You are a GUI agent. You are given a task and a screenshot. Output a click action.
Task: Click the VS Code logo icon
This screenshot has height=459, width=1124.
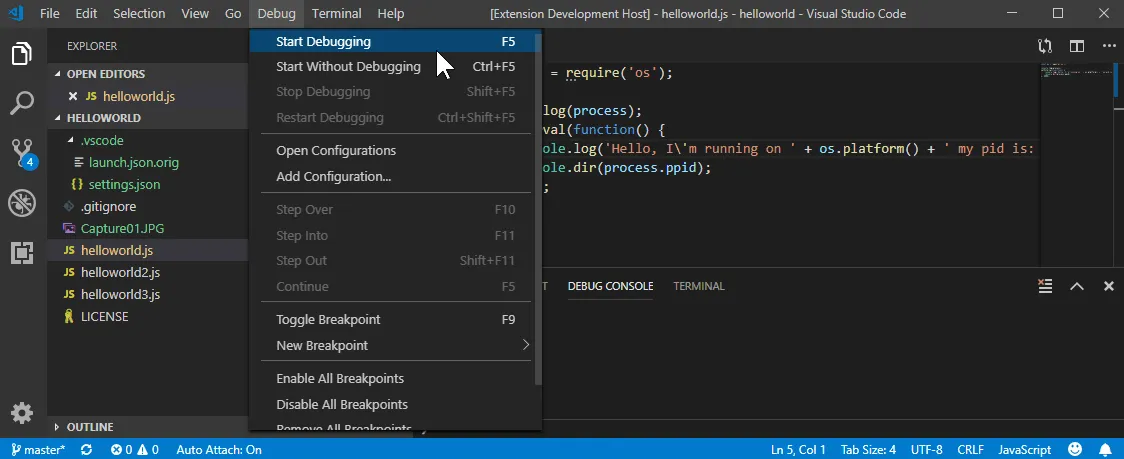16,13
